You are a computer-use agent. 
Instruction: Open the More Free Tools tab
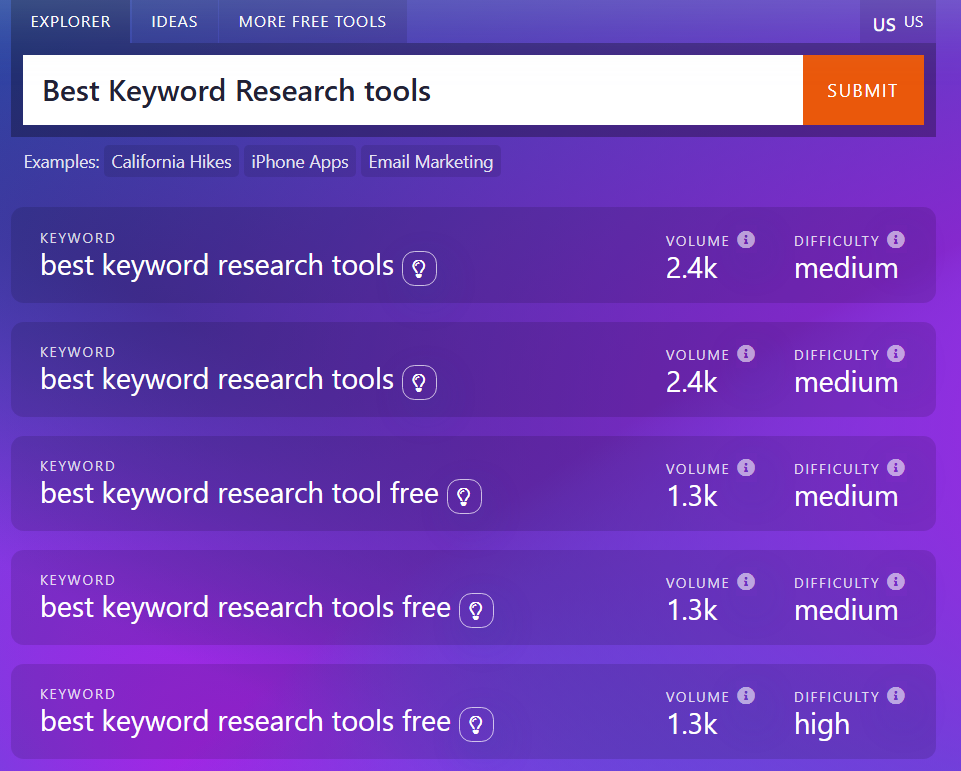313,21
